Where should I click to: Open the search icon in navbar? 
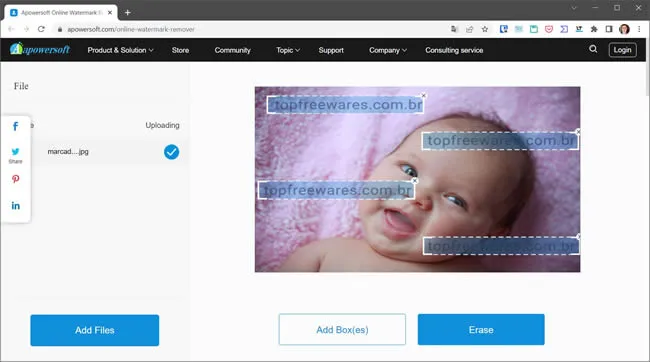[593, 49]
